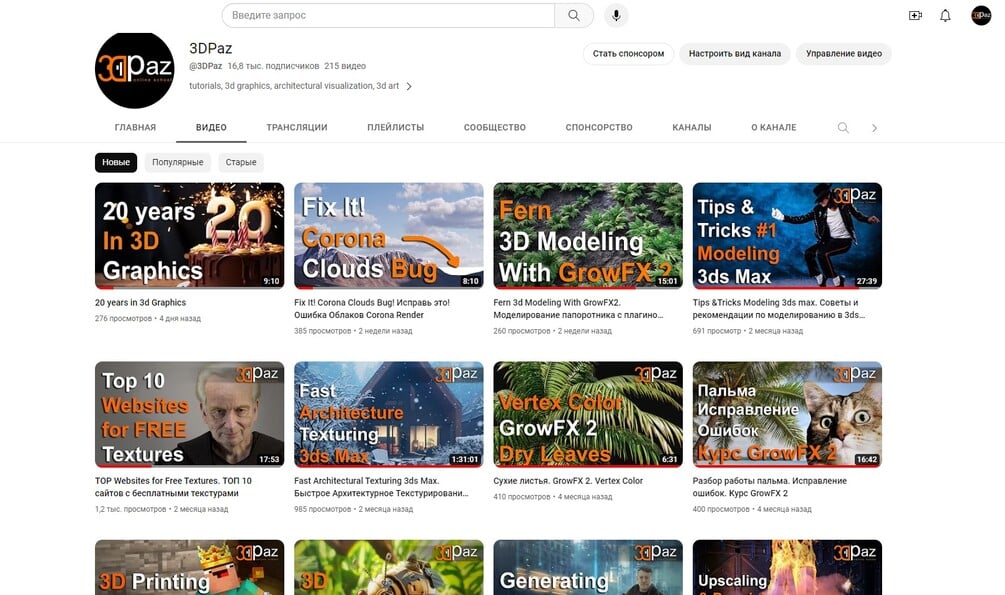Open Fern 3D Modeling GrowFX thumbnail
This screenshot has width=1005, height=595.
click(588, 235)
